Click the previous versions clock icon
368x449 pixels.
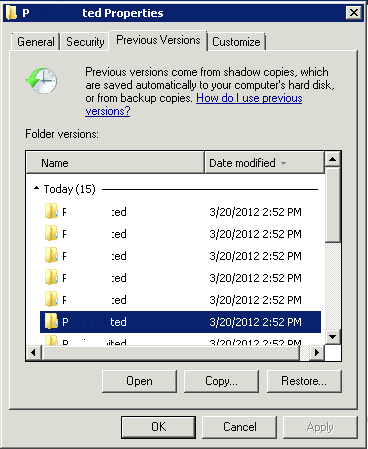(x=42, y=80)
